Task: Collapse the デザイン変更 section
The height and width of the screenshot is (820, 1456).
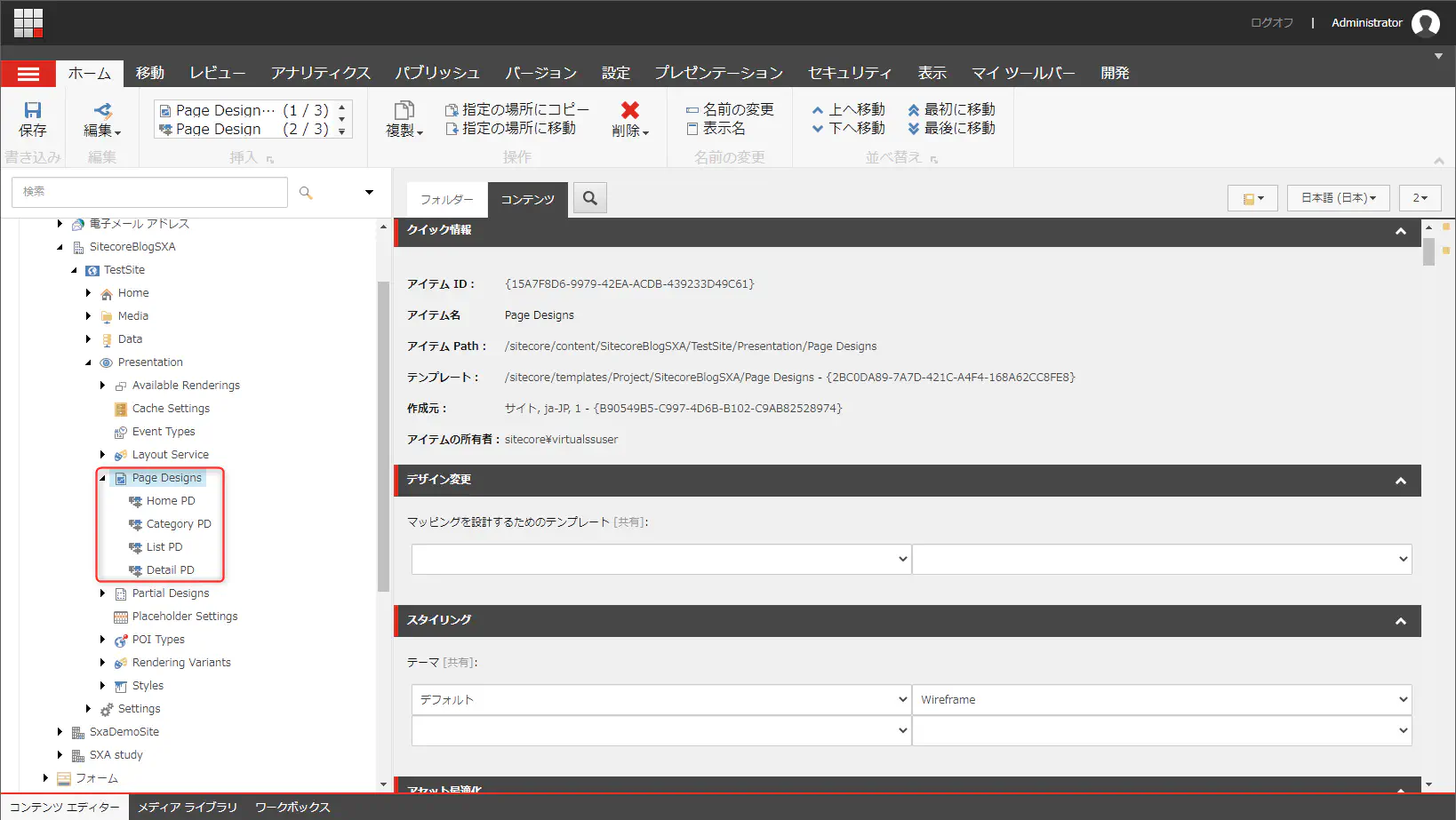Action: pos(1401,481)
